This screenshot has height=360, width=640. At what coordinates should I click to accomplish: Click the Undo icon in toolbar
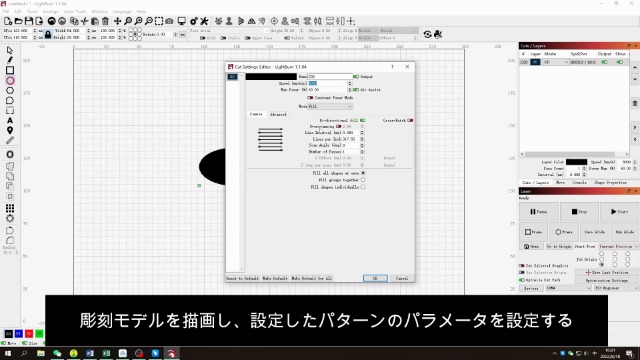click(x=51, y=21)
